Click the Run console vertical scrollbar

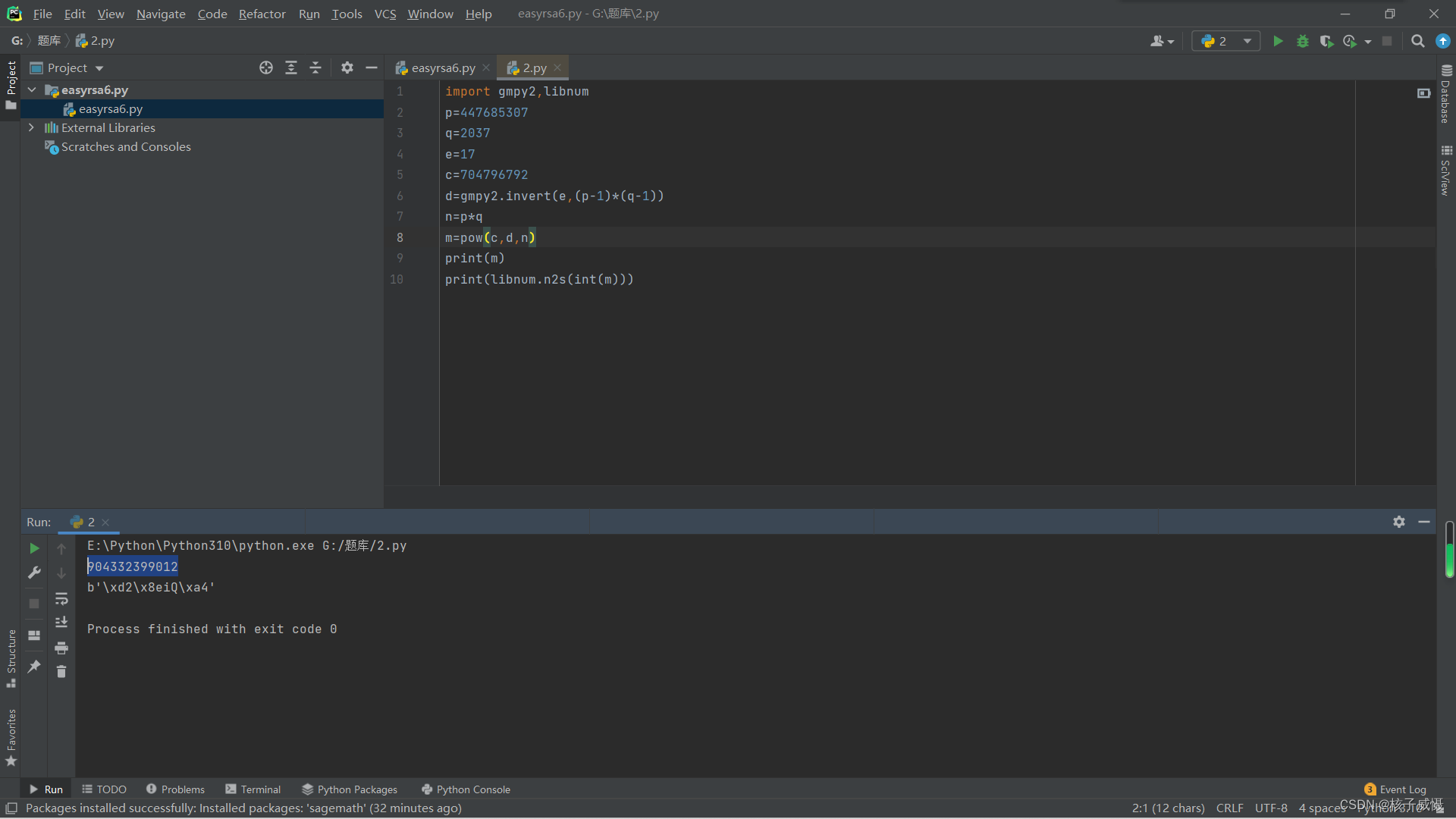coord(1448,551)
